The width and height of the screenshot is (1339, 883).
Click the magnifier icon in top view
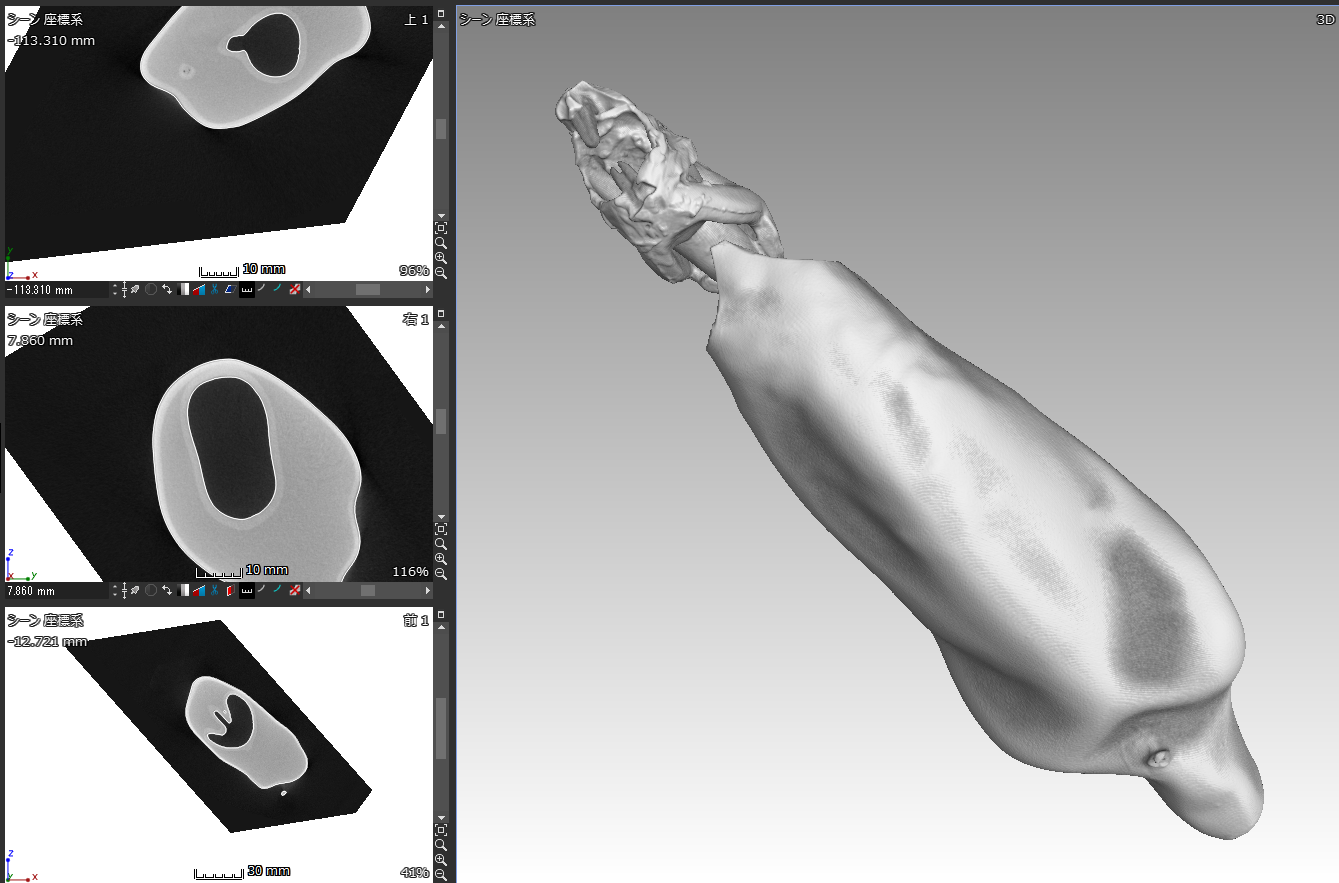pyautogui.click(x=441, y=243)
